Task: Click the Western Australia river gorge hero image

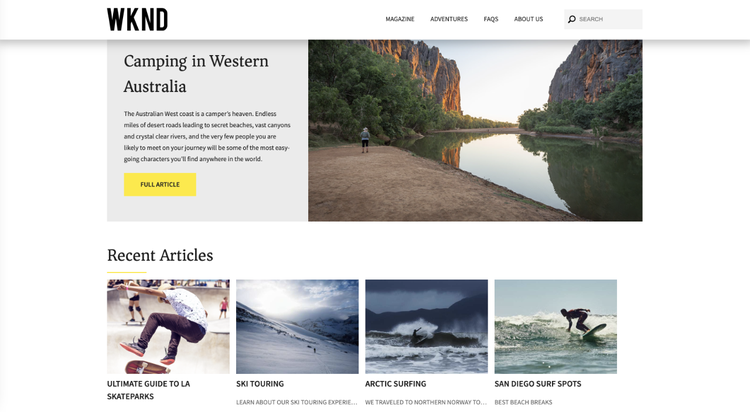Action: point(475,130)
